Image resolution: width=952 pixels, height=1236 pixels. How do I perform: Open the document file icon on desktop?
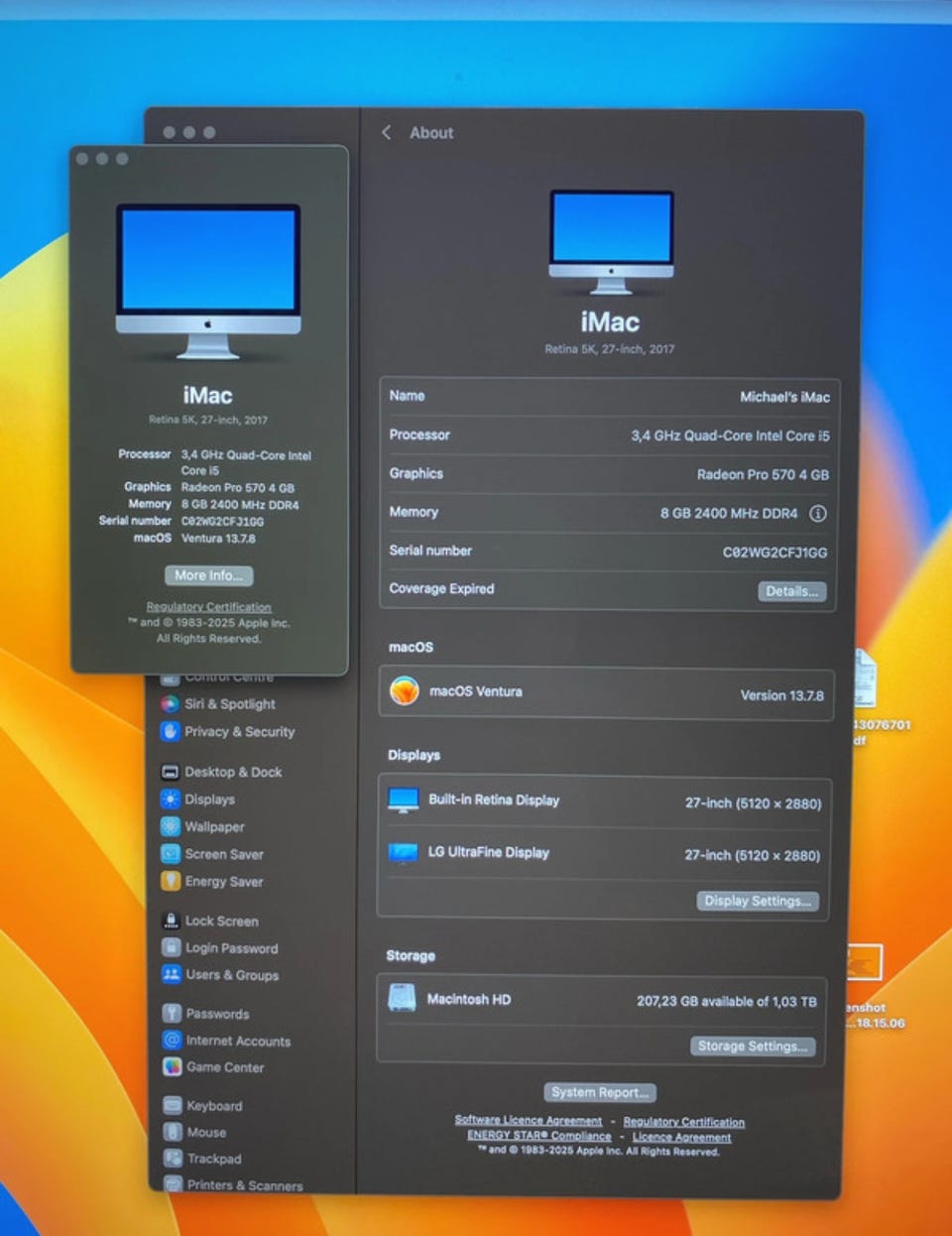click(x=865, y=679)
